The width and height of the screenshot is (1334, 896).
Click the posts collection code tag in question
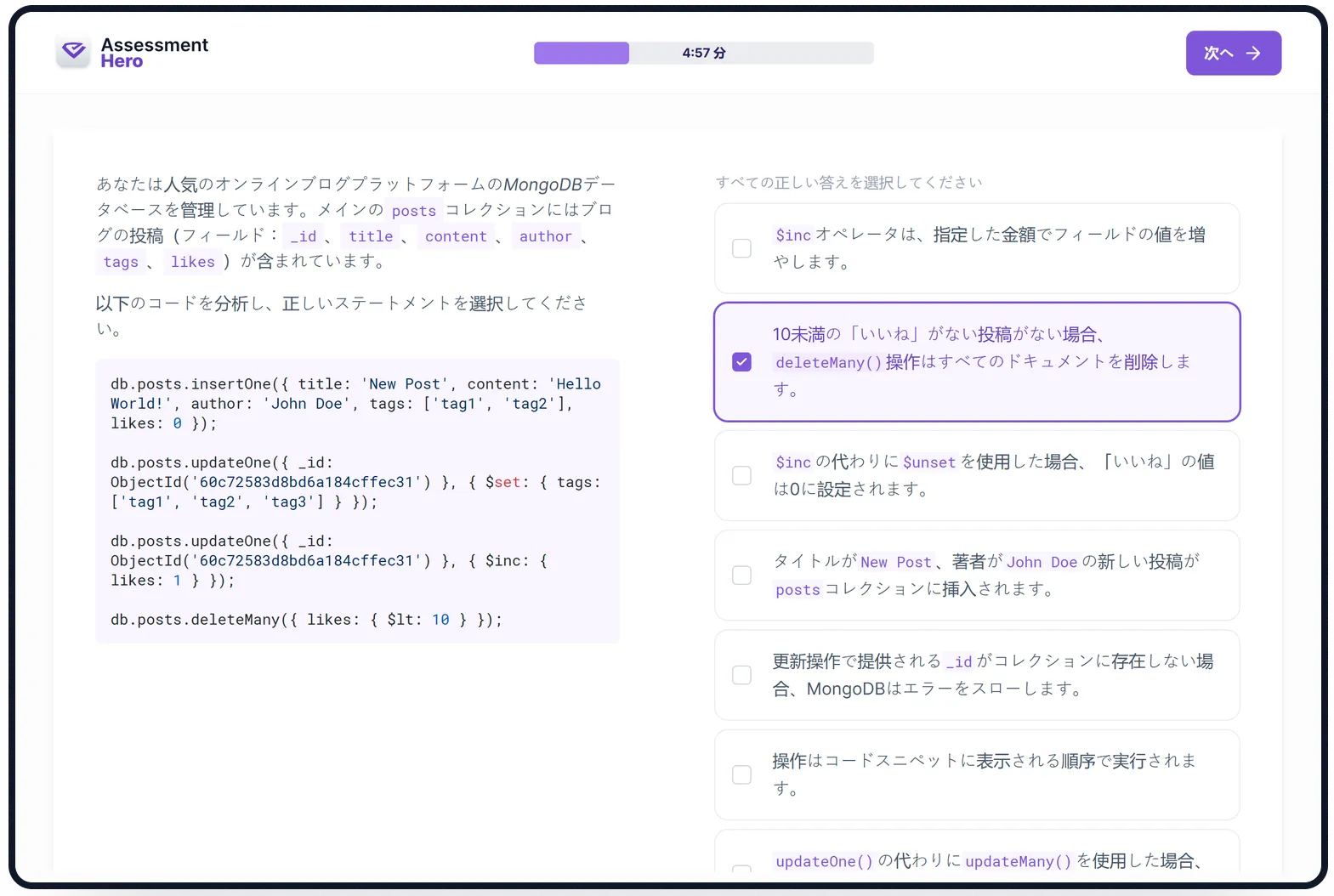(413, 211)
